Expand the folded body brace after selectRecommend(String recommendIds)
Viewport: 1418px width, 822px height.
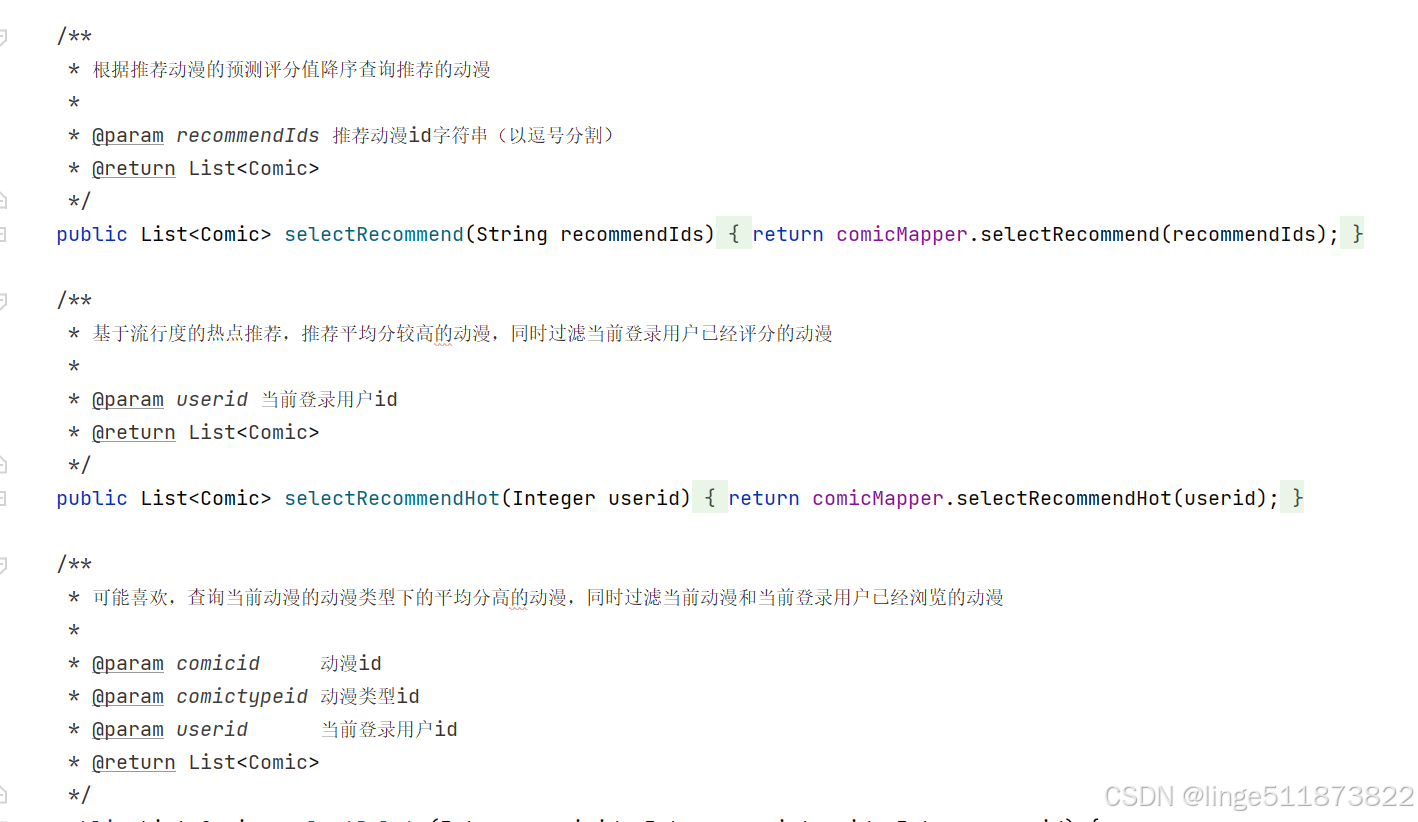[734, 234]
